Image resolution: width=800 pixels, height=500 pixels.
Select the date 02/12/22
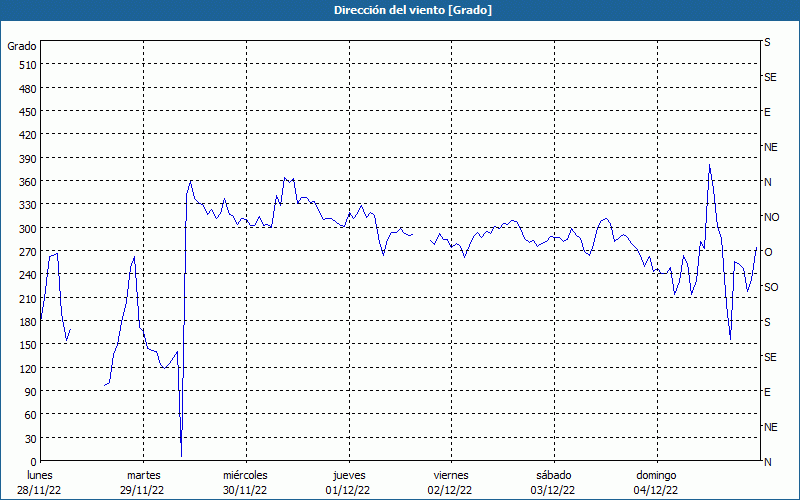pos(451,490)
